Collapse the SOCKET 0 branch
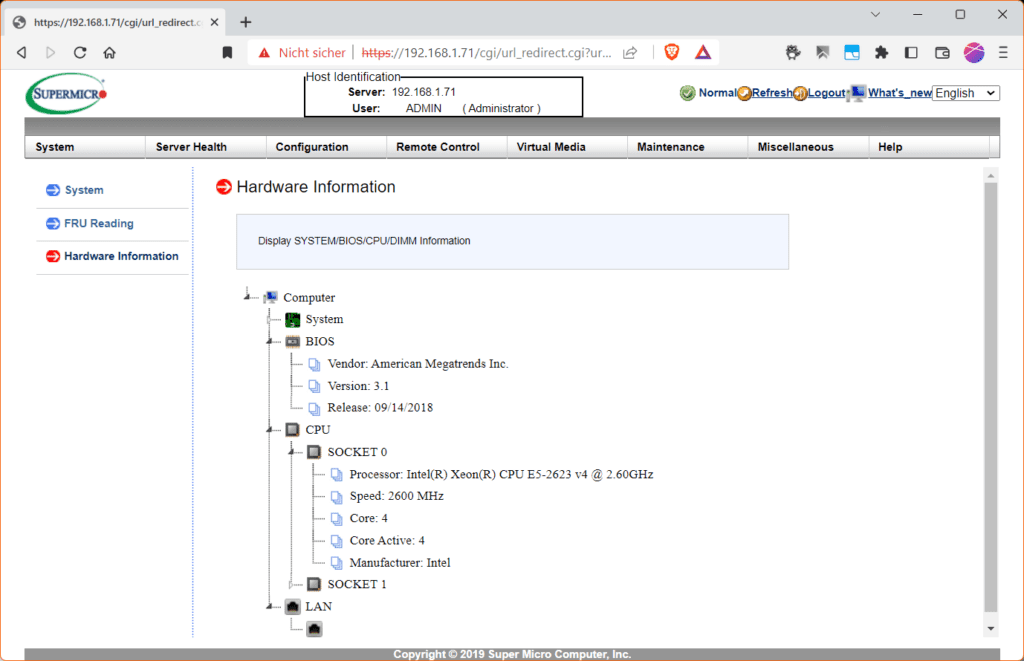 point(291,452)
